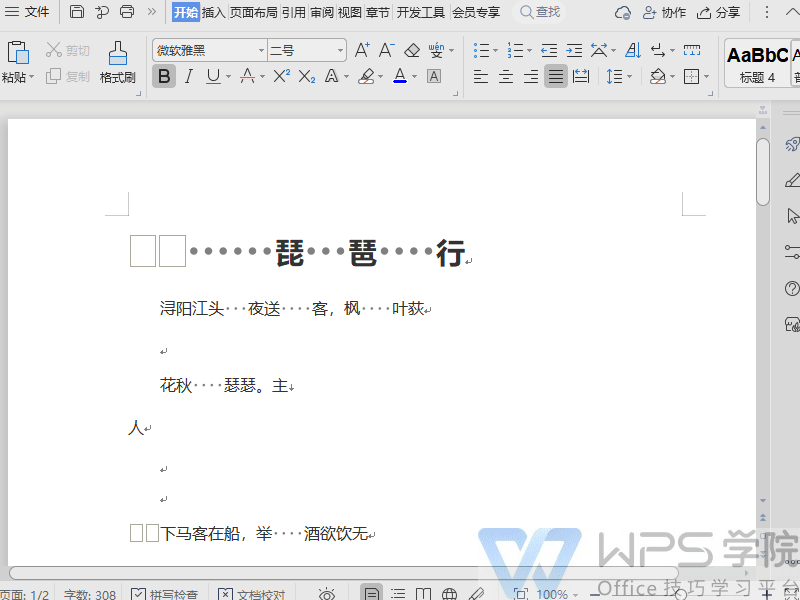Open the 章节 tab
Image resolution: width=800 pixels, height=600 pixels.
tap(378, 12)
